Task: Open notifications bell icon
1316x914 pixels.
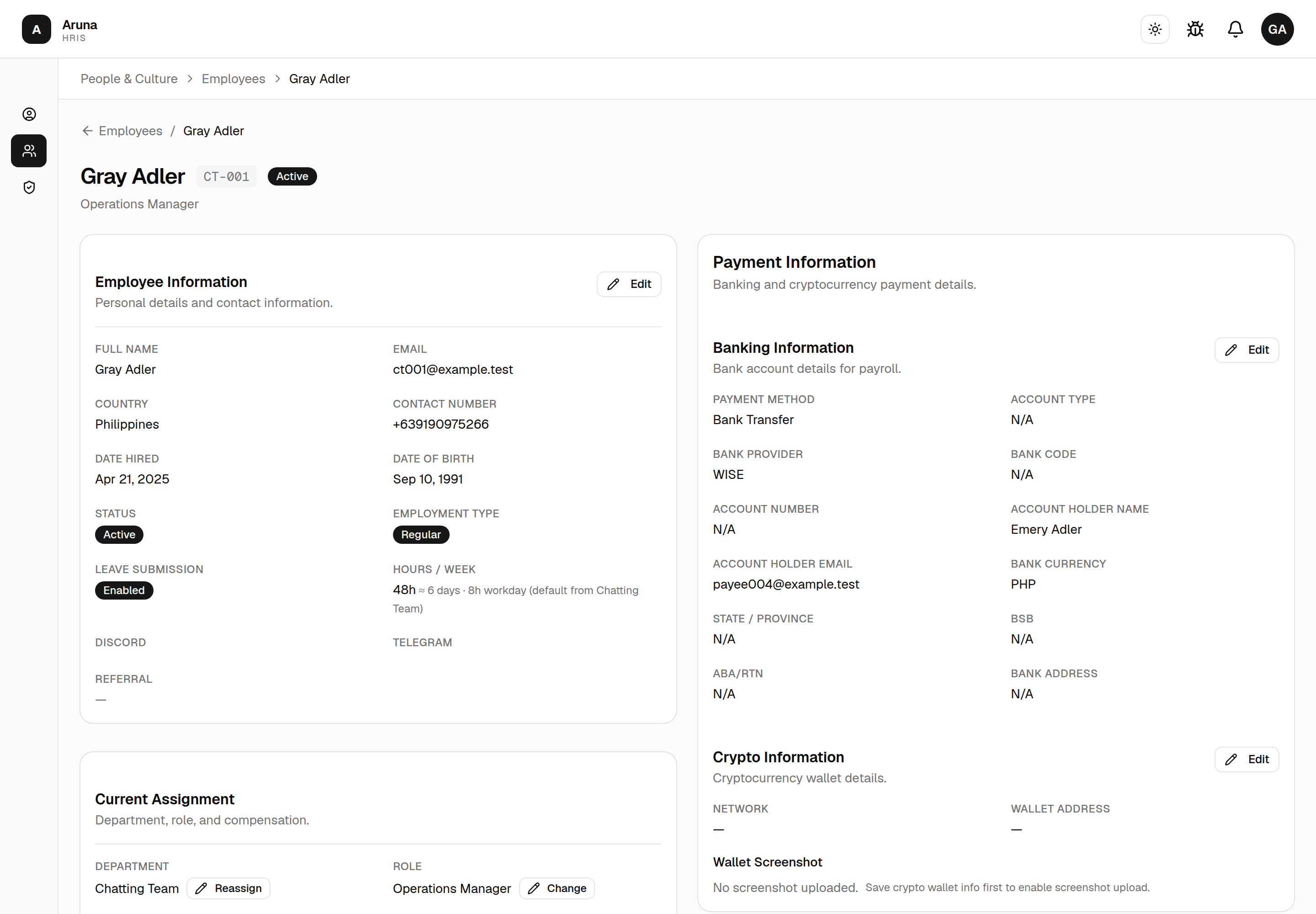Action: [1235, 29]
